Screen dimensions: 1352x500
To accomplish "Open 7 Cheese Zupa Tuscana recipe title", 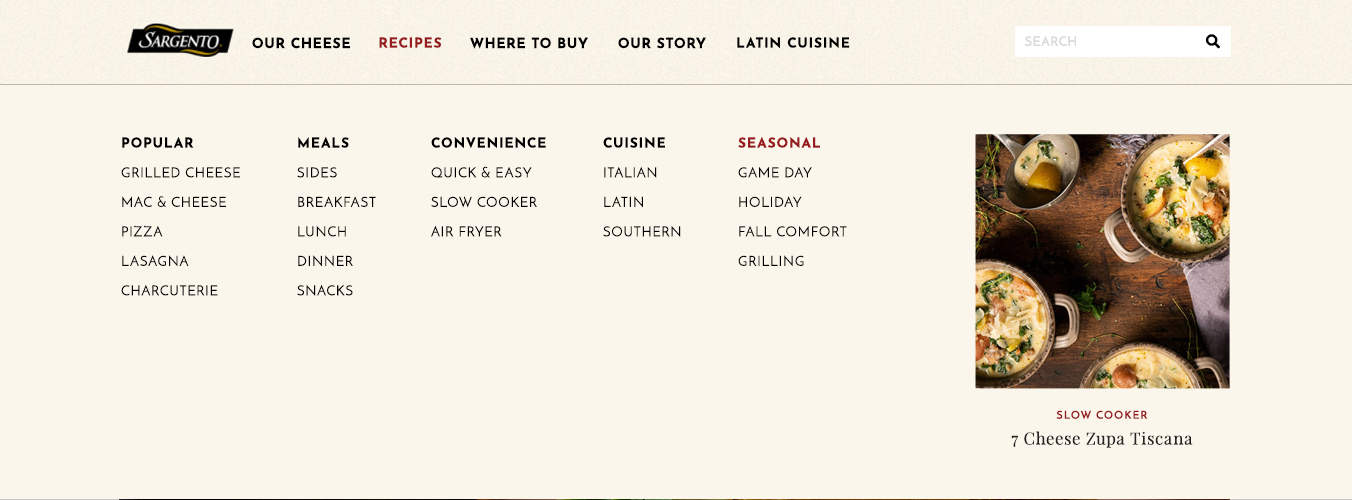I will coord(1102,439).
